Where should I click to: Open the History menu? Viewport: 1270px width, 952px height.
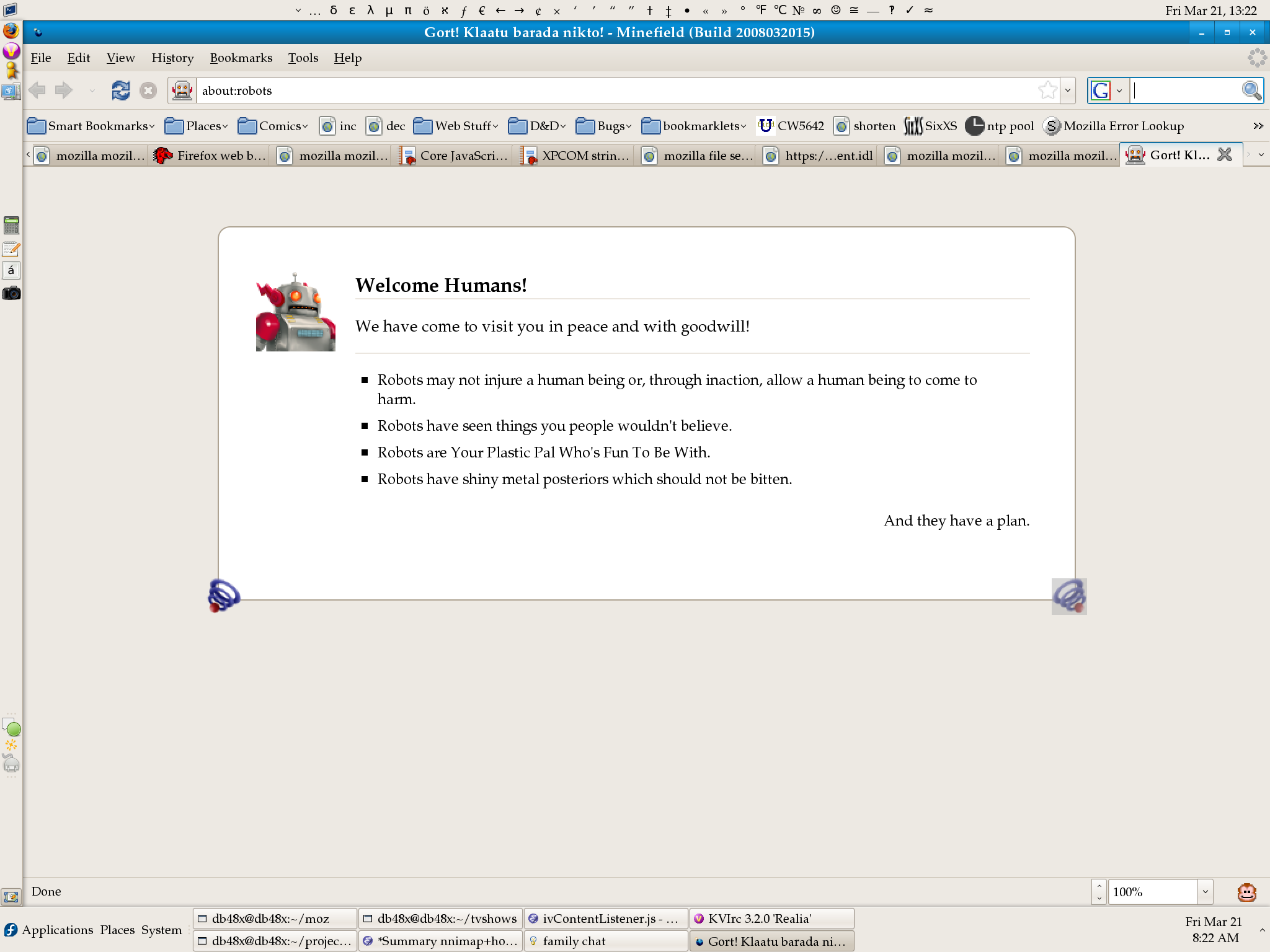point(172,58)
